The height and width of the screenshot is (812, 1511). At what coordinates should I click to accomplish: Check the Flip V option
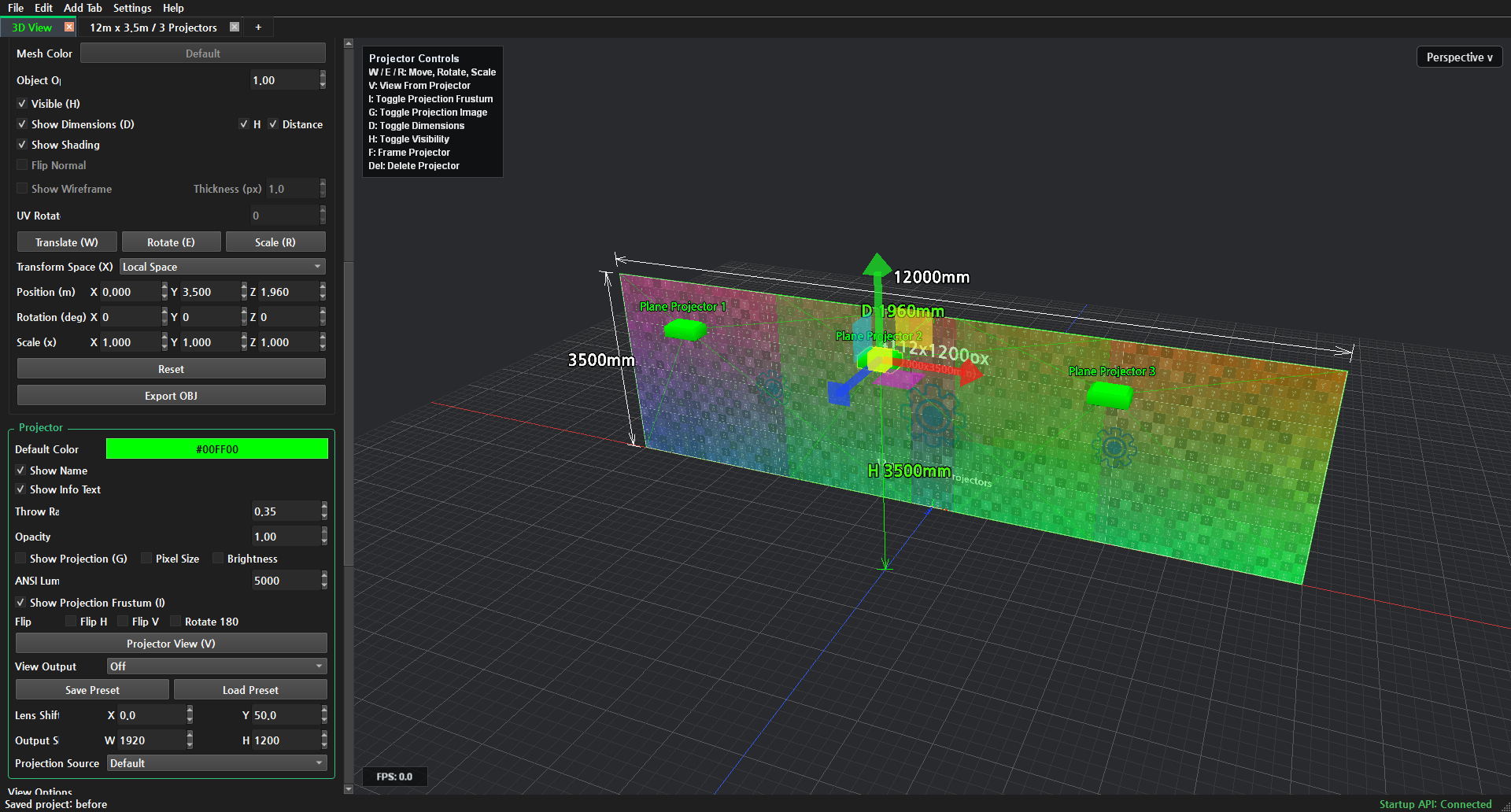point(123,622)
